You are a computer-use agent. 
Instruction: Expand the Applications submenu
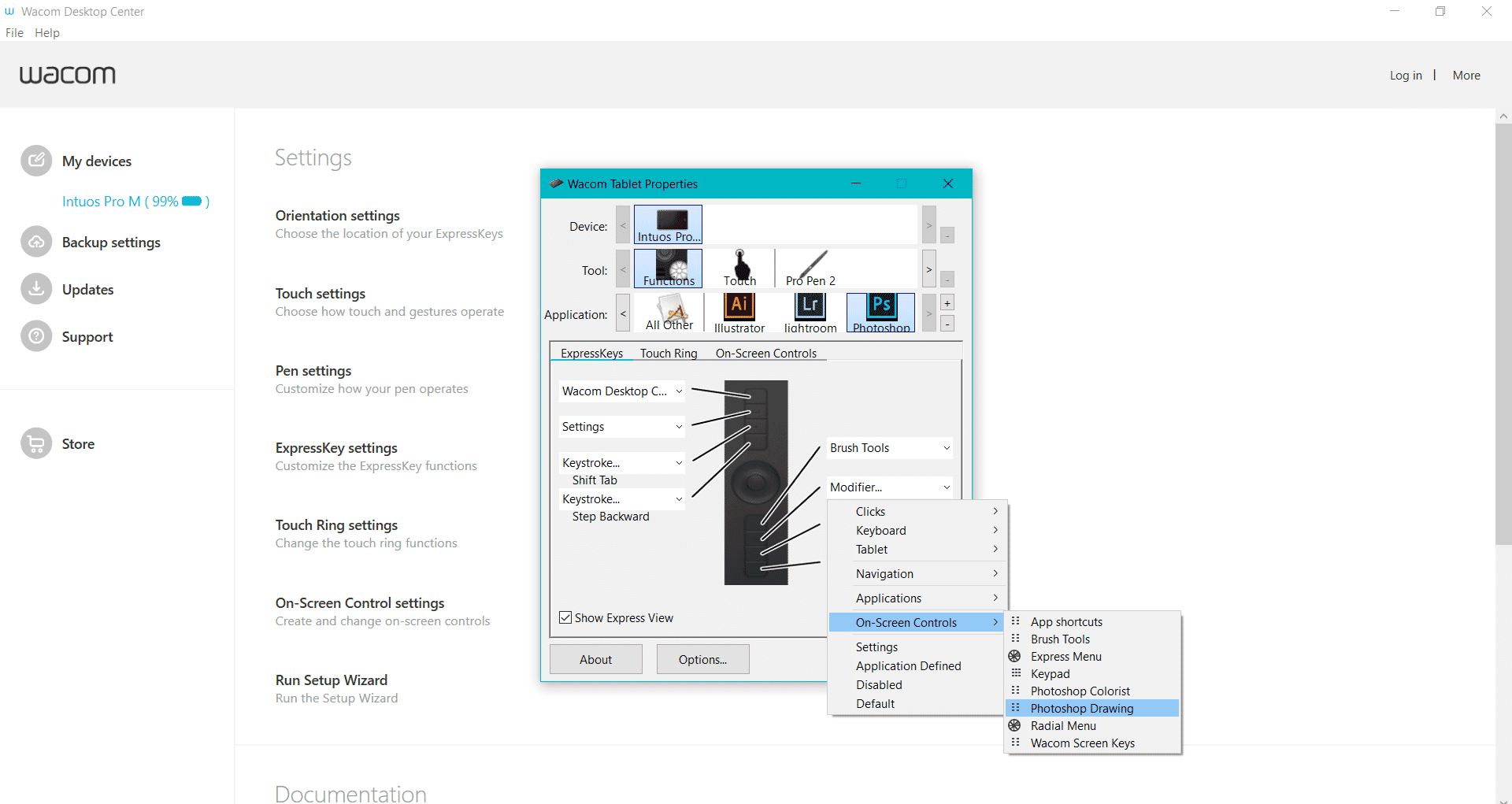click(x=917, y=598)
